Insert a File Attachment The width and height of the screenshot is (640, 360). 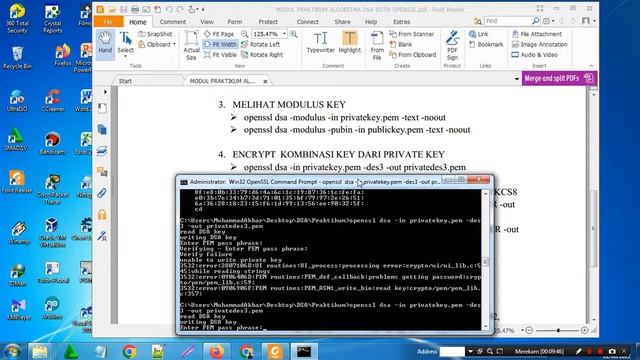coord(537,34)
